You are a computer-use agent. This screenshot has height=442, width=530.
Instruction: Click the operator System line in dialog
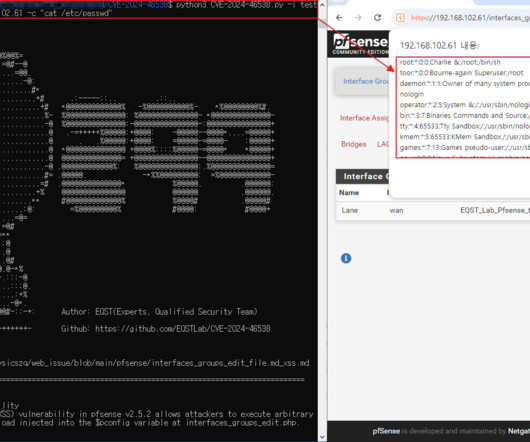point(464,105)
